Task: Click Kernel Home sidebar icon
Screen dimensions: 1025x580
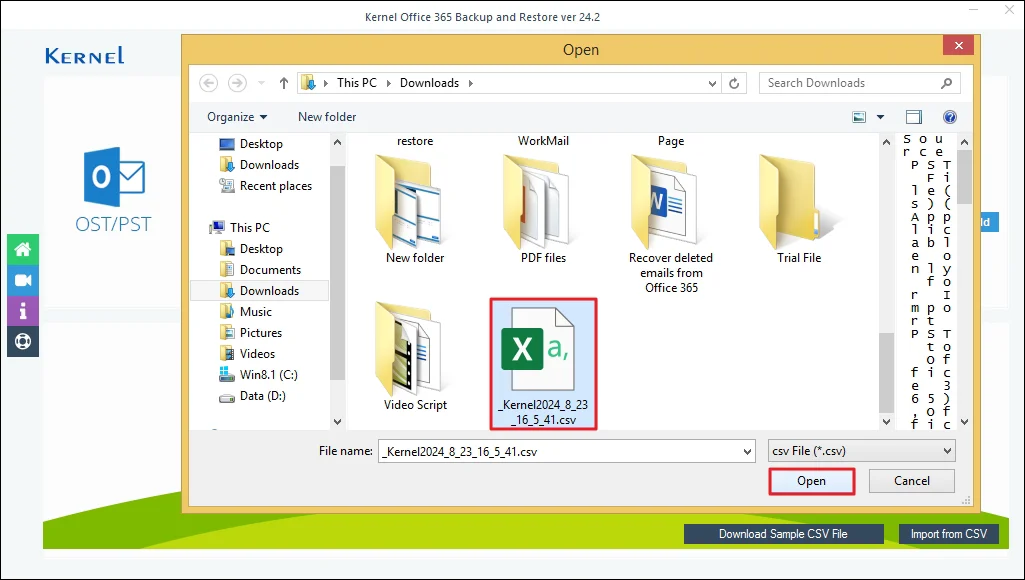Action: point(23,249)
